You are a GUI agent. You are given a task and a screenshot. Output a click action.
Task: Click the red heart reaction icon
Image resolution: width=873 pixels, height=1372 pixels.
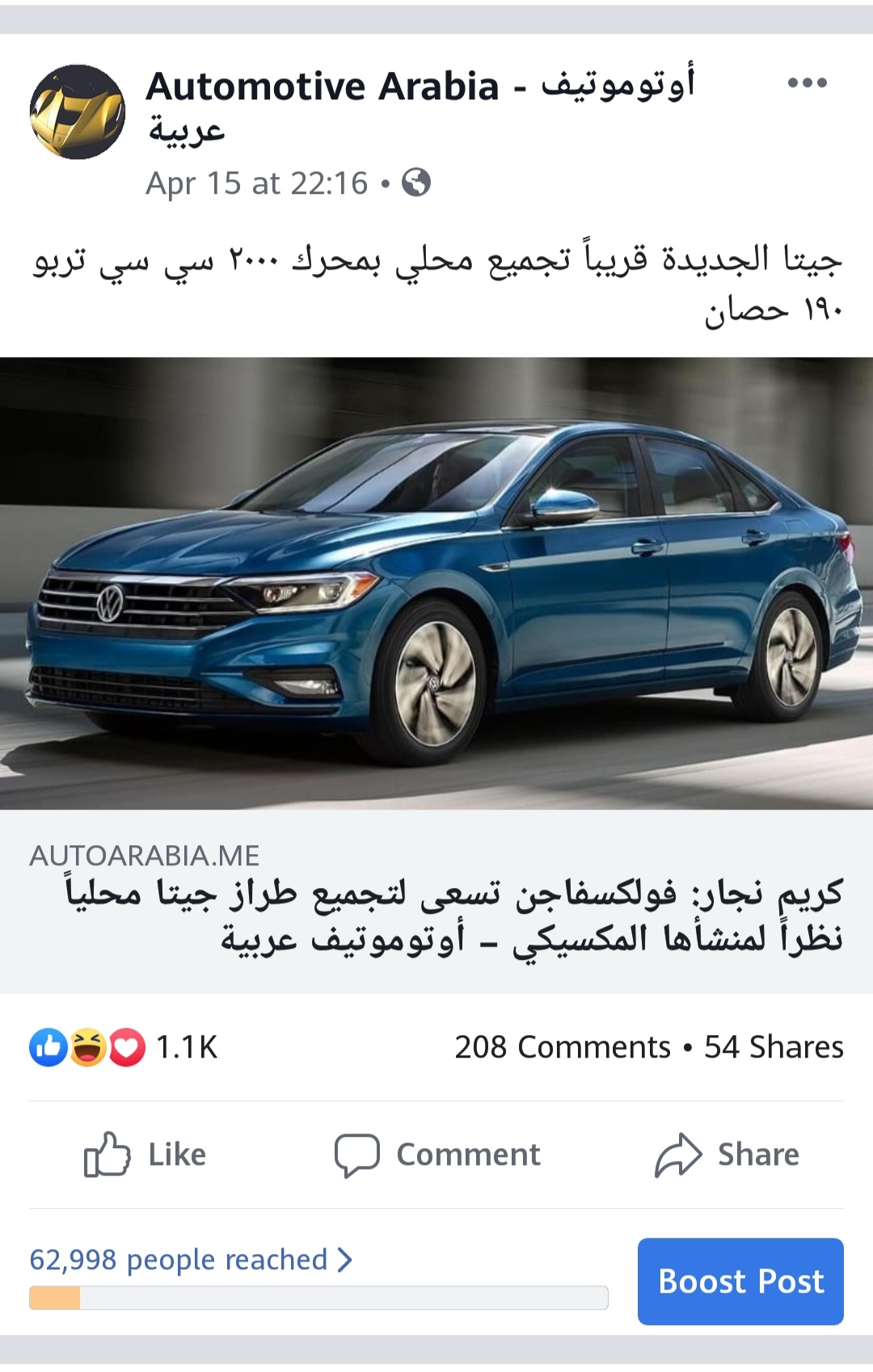(127, 1047)
